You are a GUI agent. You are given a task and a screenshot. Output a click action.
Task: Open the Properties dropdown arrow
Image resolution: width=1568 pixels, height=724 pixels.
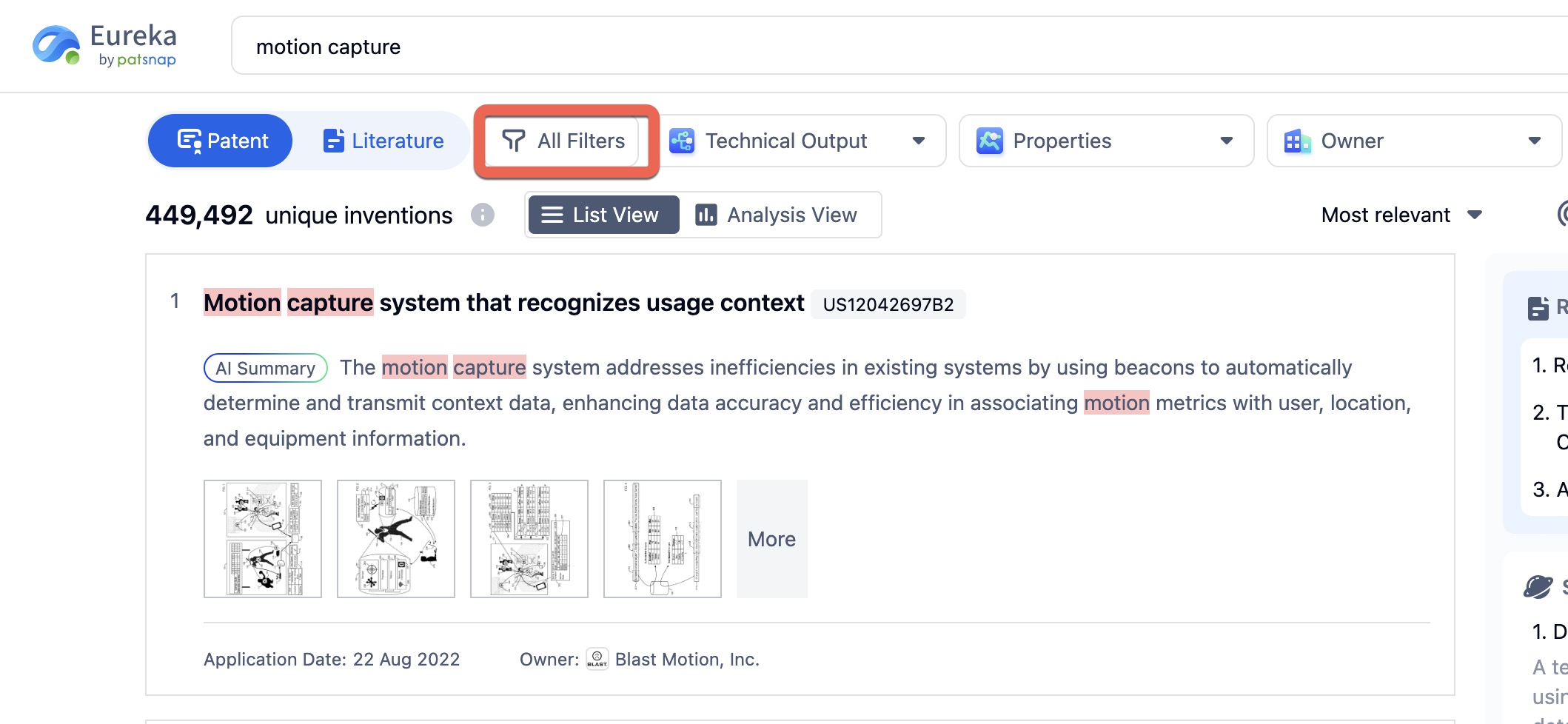point(1227,141)
